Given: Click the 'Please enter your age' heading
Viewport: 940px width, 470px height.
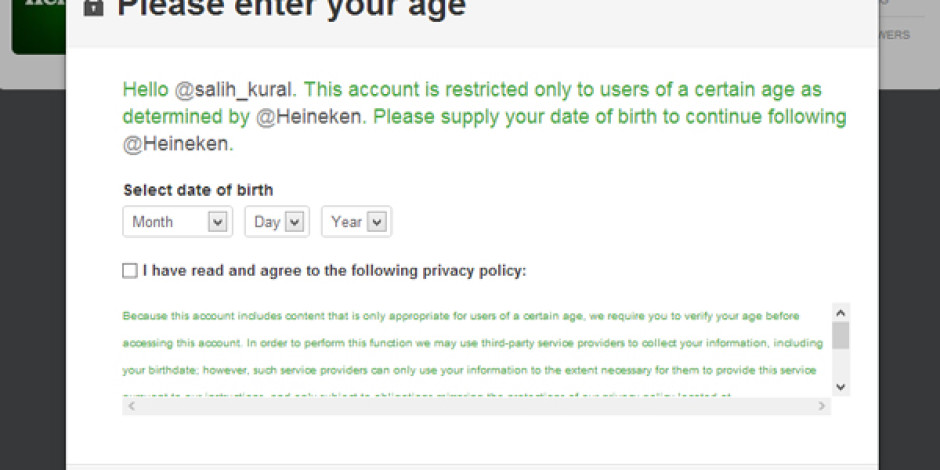Looking at the screenshot, I should [x=291, y=6].
